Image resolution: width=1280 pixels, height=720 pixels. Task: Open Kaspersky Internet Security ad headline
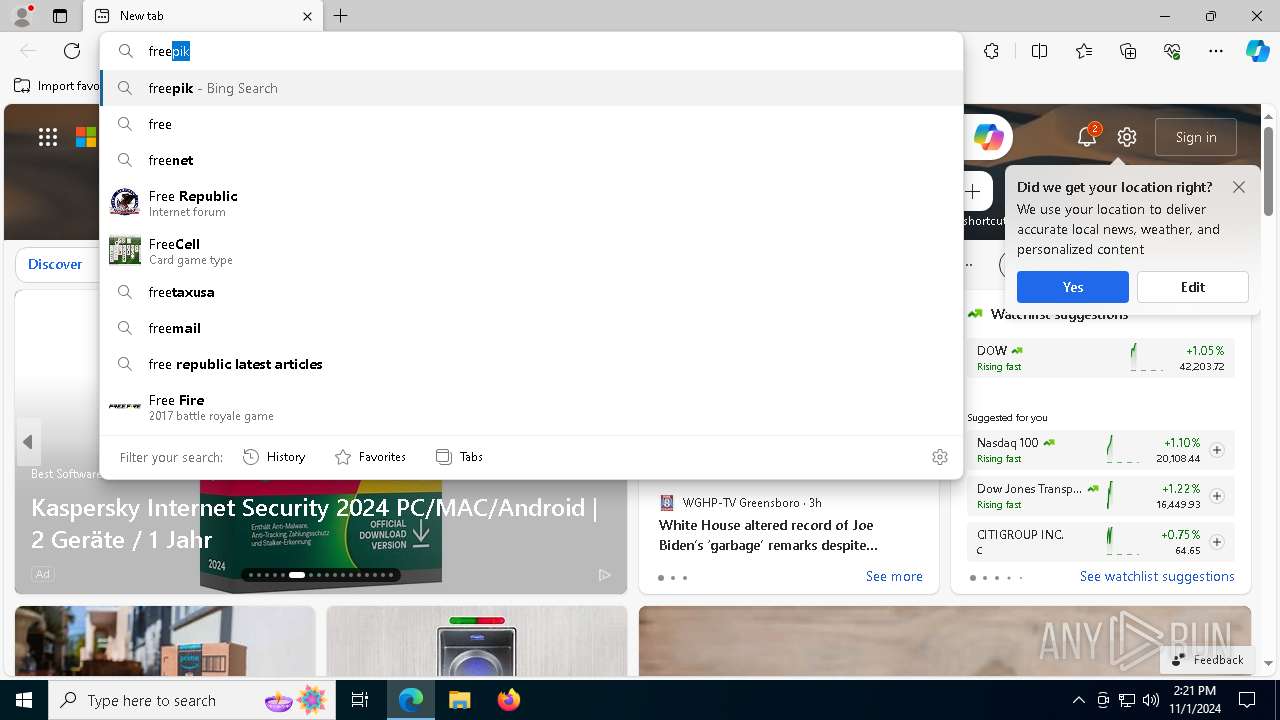pos(315,523)
